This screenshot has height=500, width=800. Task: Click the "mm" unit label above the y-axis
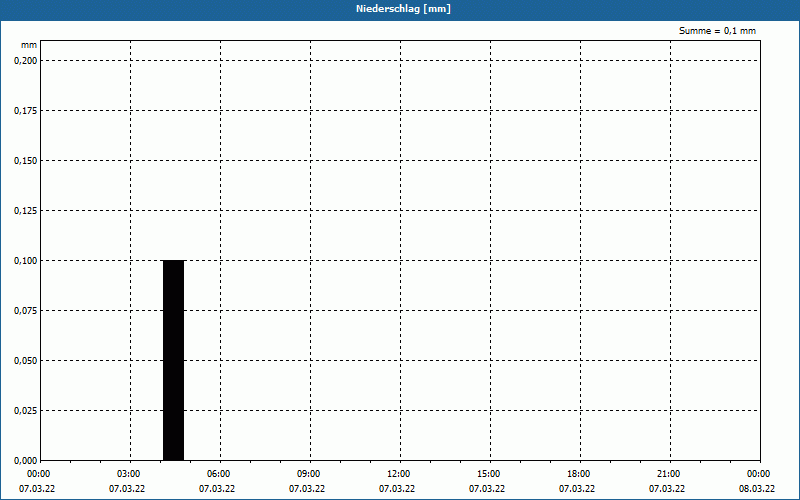tap(29, 45)
